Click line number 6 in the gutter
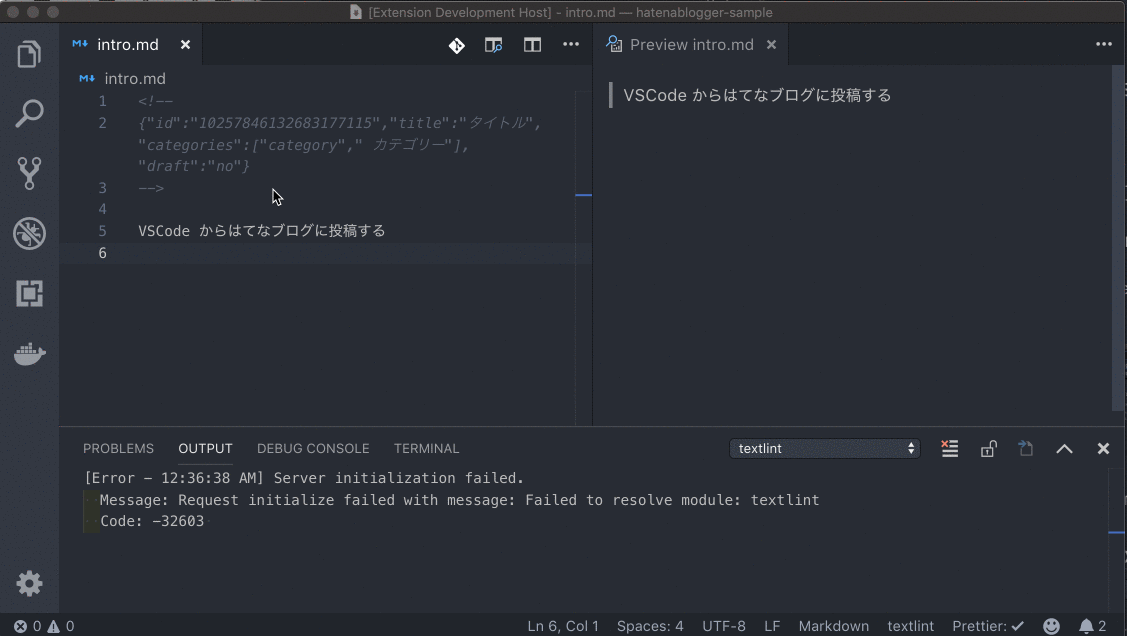1127x636 pixels. coord(103,253)
